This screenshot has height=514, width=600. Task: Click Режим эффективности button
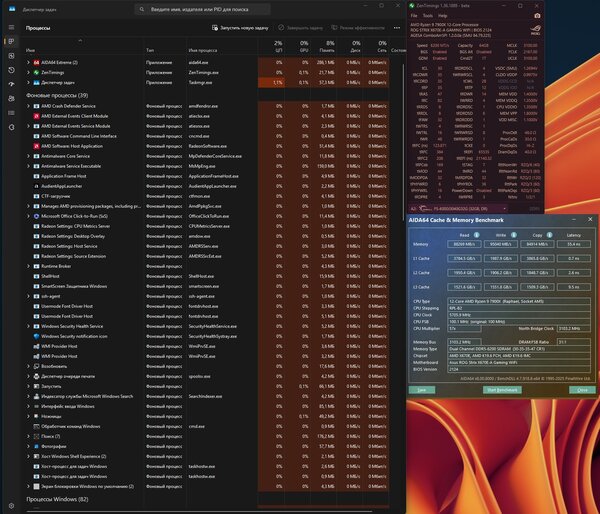point(358,28)
